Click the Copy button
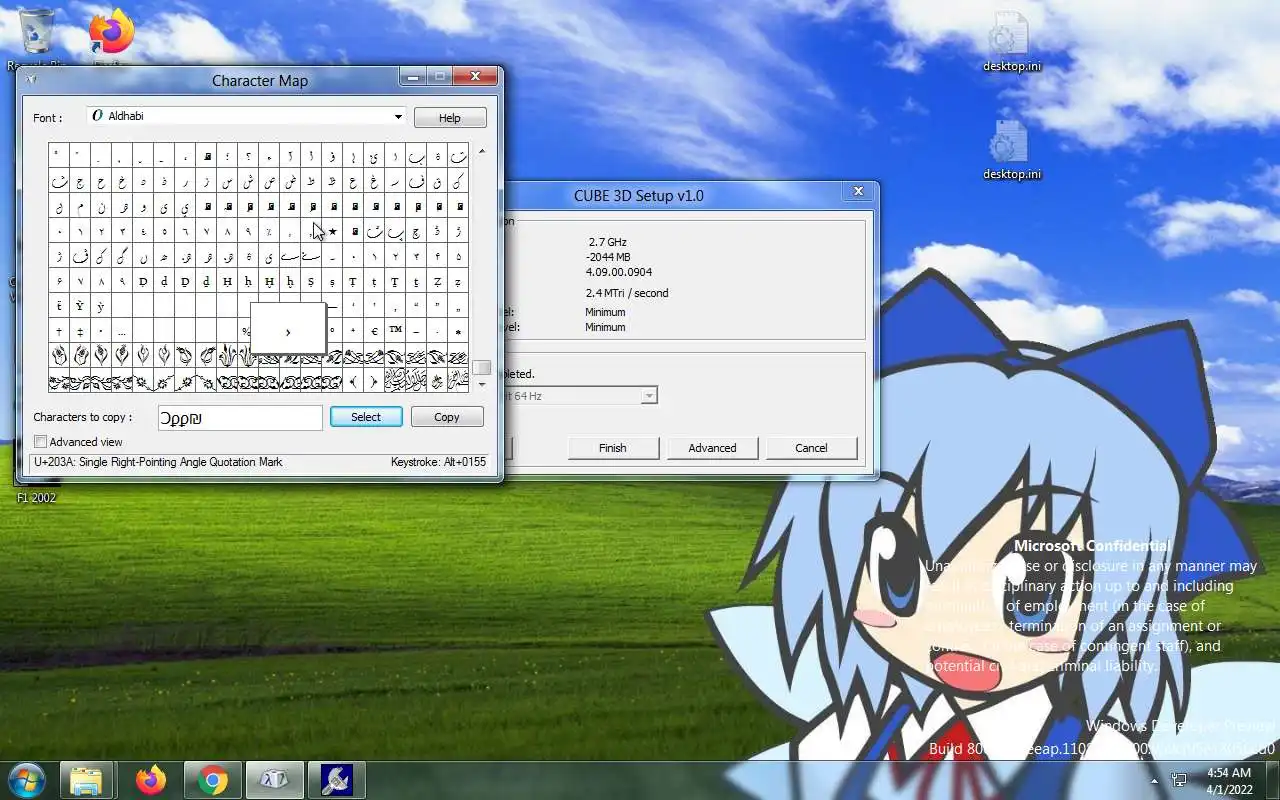Viewport: 1280px width, 800px height. [x=447, y=417]
